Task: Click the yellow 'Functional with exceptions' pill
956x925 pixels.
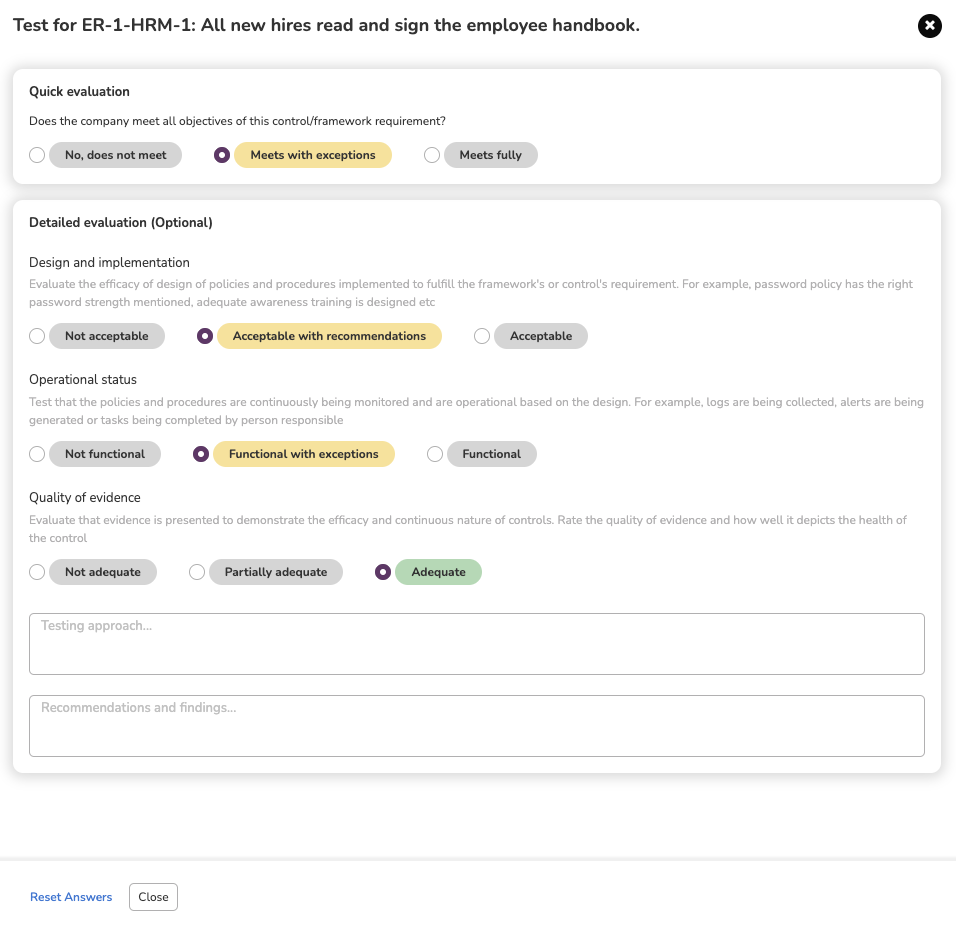Action: point(304,454)
